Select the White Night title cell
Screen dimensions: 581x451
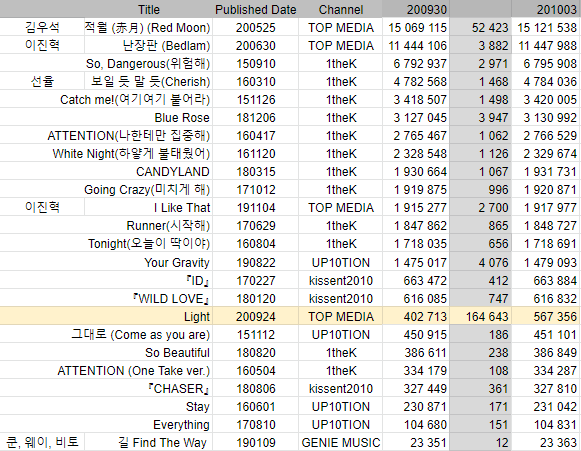[x=131, y=153]
